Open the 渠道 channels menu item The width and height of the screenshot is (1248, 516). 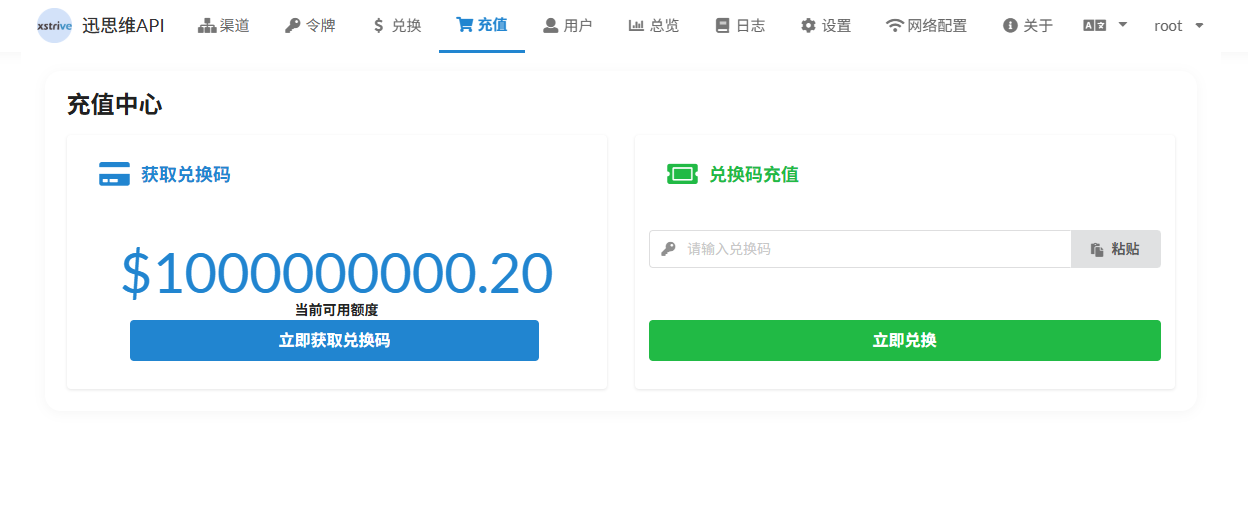tap(224, 26)
